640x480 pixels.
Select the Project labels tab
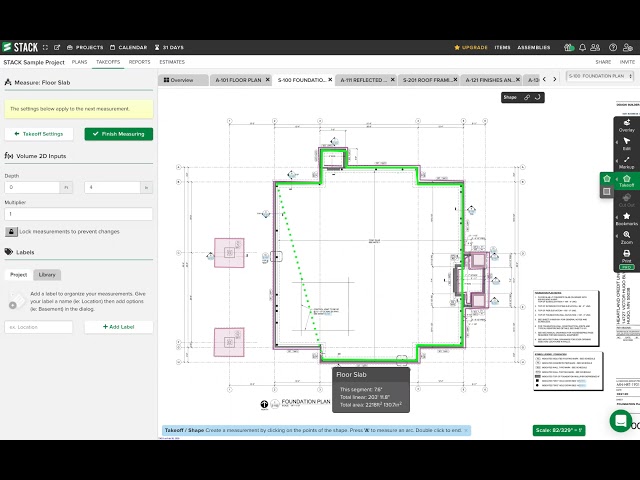tap(18, 275)
